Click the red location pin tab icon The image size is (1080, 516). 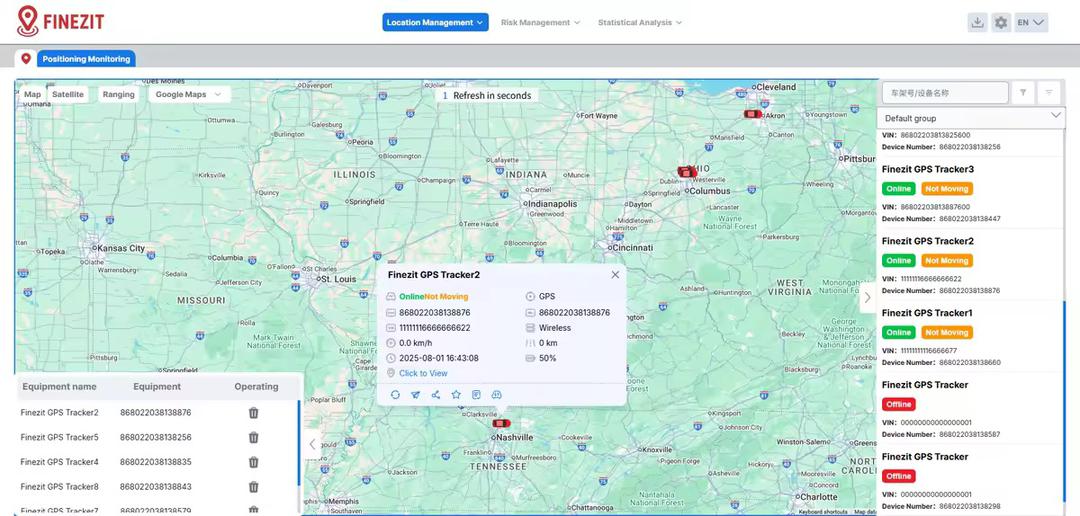26,59
